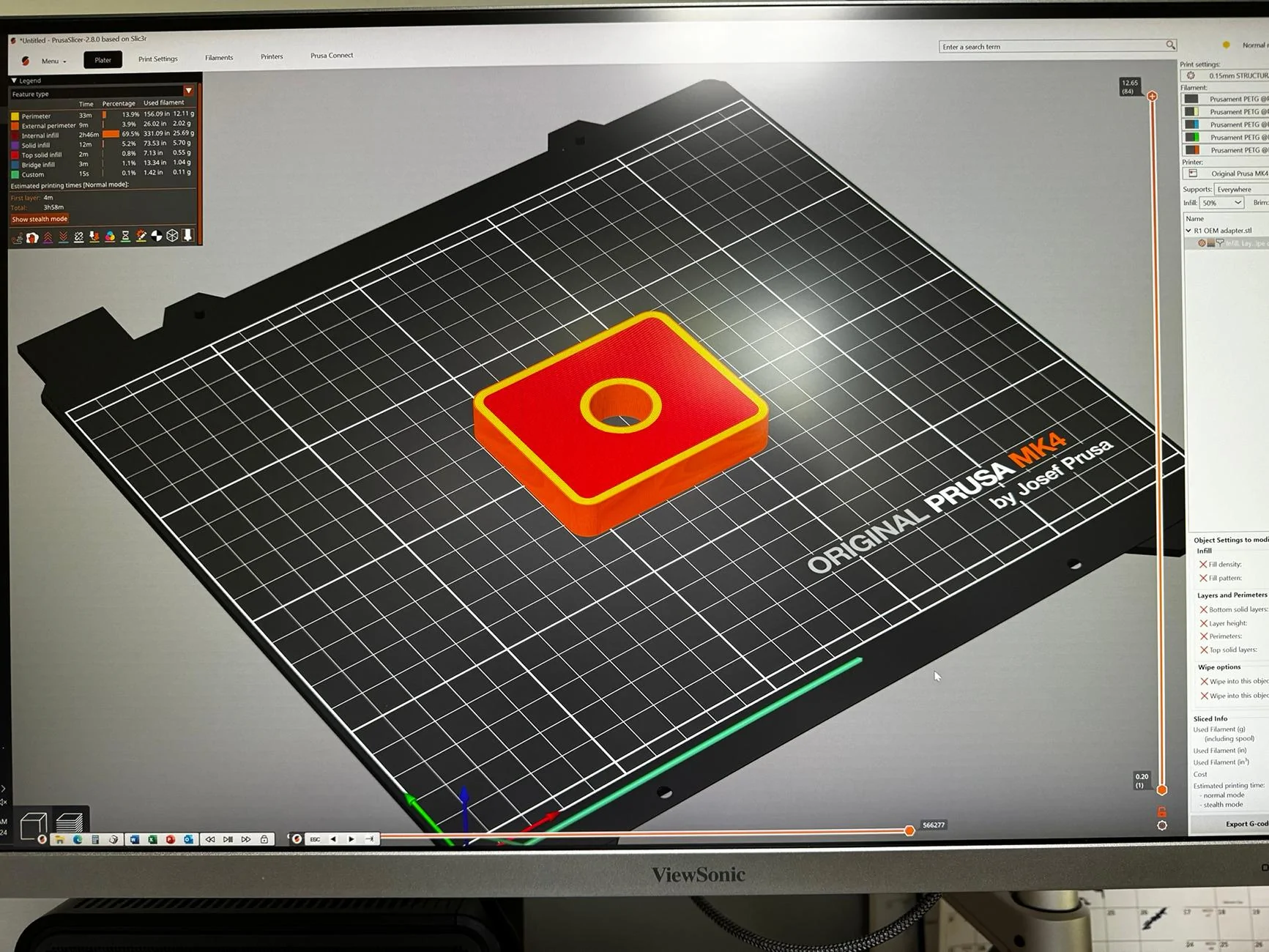Image resolution: width=1269 pixels, height=952 pixels.
Task: Open the Print Settings tab
Action: tap(158, 59)
